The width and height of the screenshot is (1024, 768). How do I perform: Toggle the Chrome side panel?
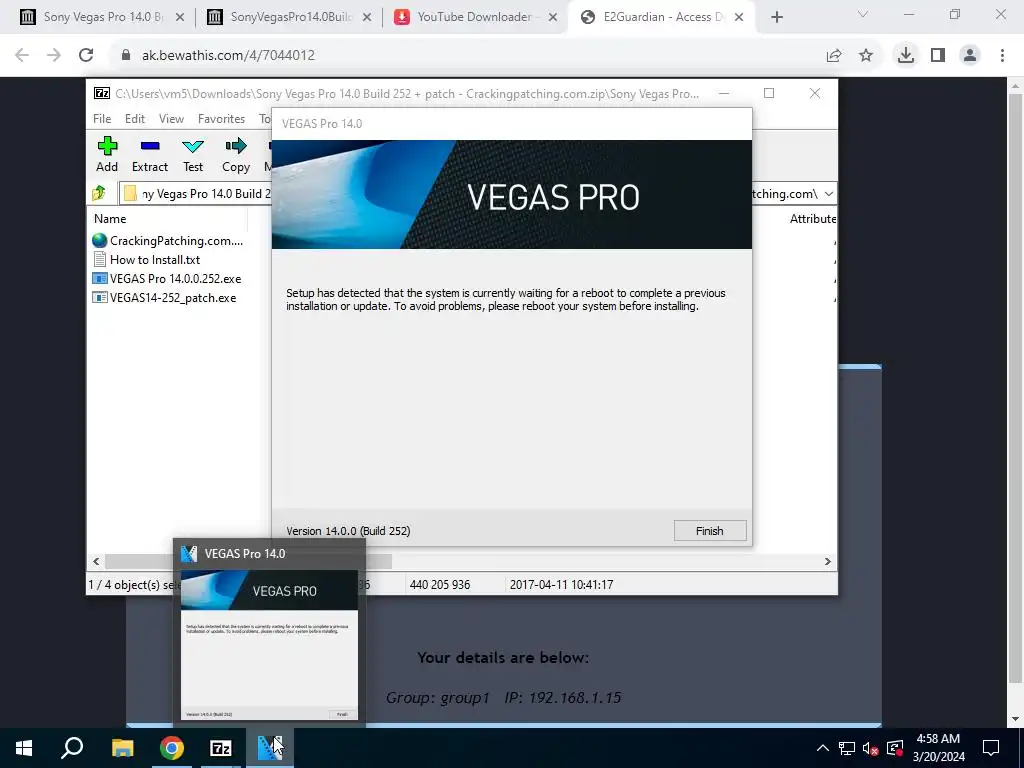pos(938,56)
